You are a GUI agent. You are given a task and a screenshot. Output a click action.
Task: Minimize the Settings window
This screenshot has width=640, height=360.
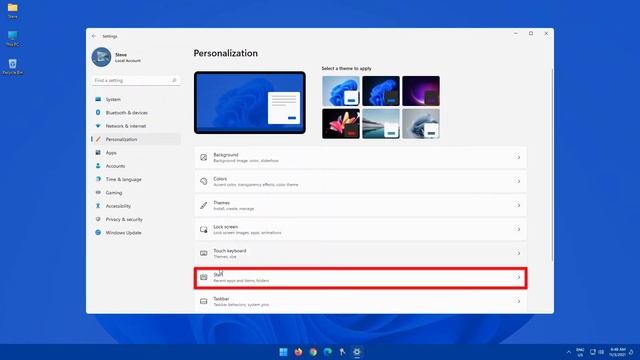(x=516, y=33)
